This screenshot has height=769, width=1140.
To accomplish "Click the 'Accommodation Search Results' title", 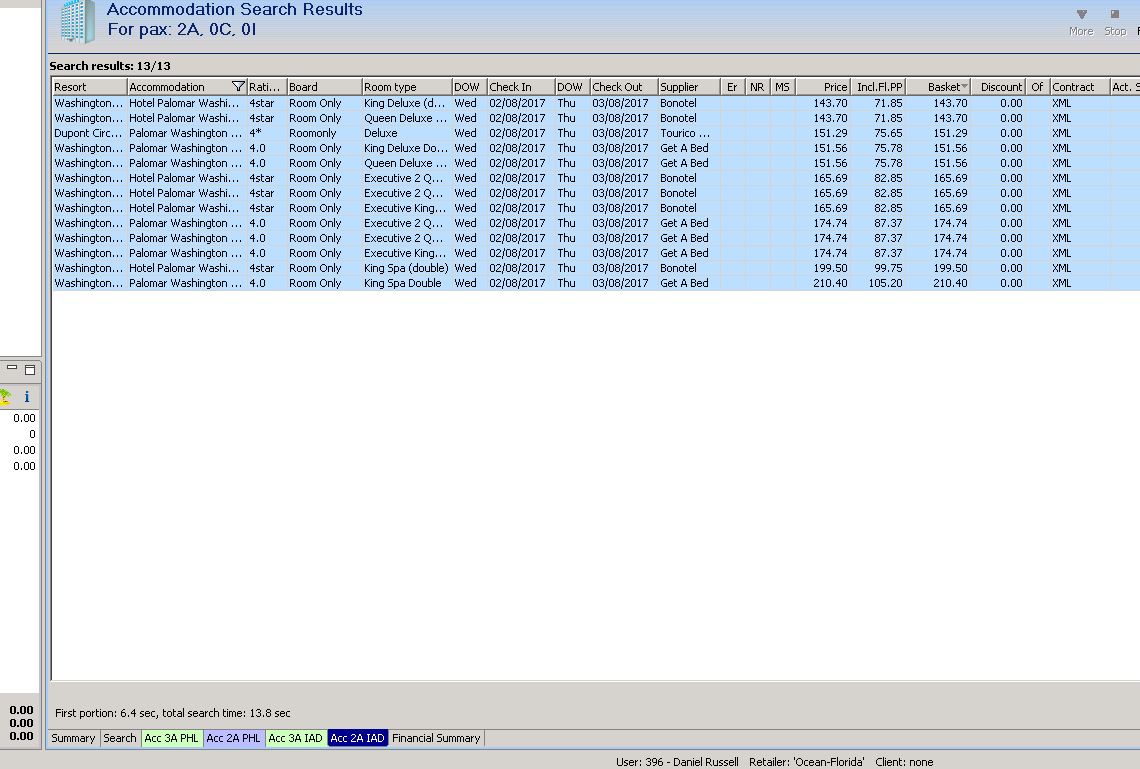I will tap(234, 9).
